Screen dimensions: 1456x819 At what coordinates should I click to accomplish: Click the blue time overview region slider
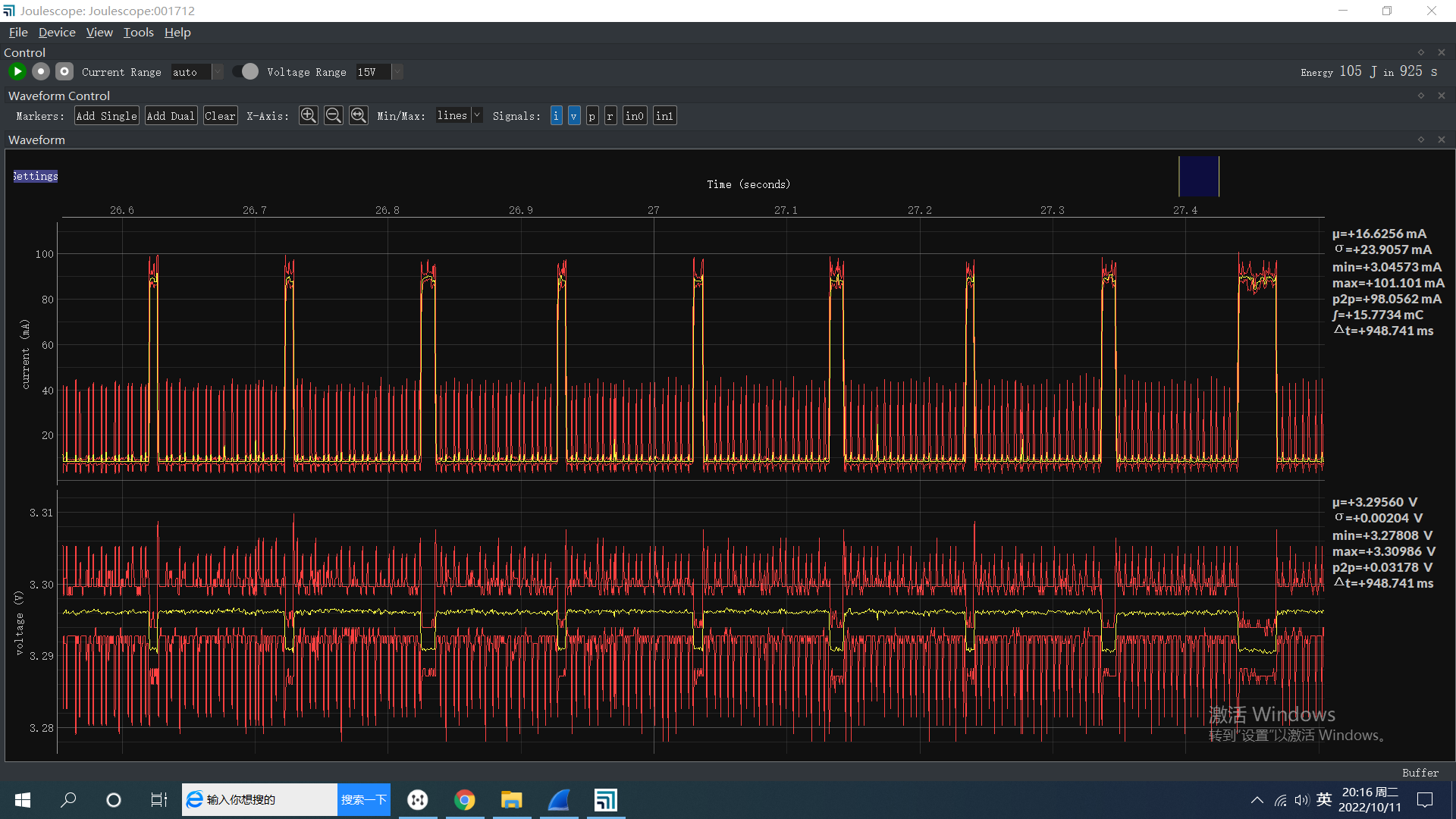[x=1199, y=176]
